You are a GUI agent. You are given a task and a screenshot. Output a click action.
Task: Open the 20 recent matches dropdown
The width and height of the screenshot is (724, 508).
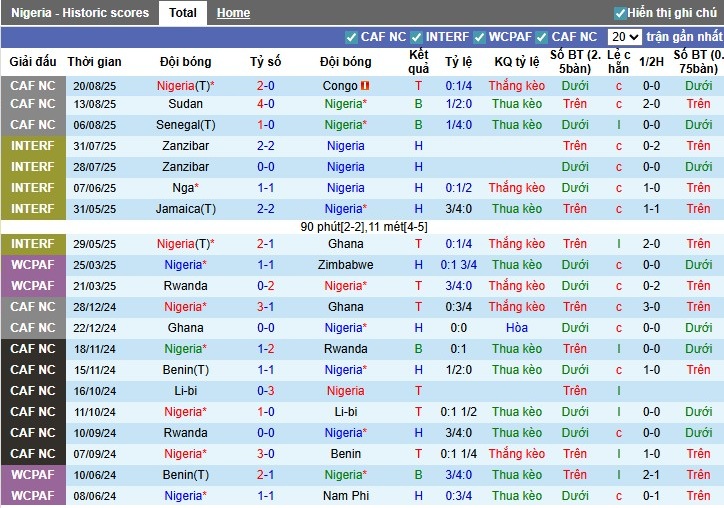[x=625, y=37]
